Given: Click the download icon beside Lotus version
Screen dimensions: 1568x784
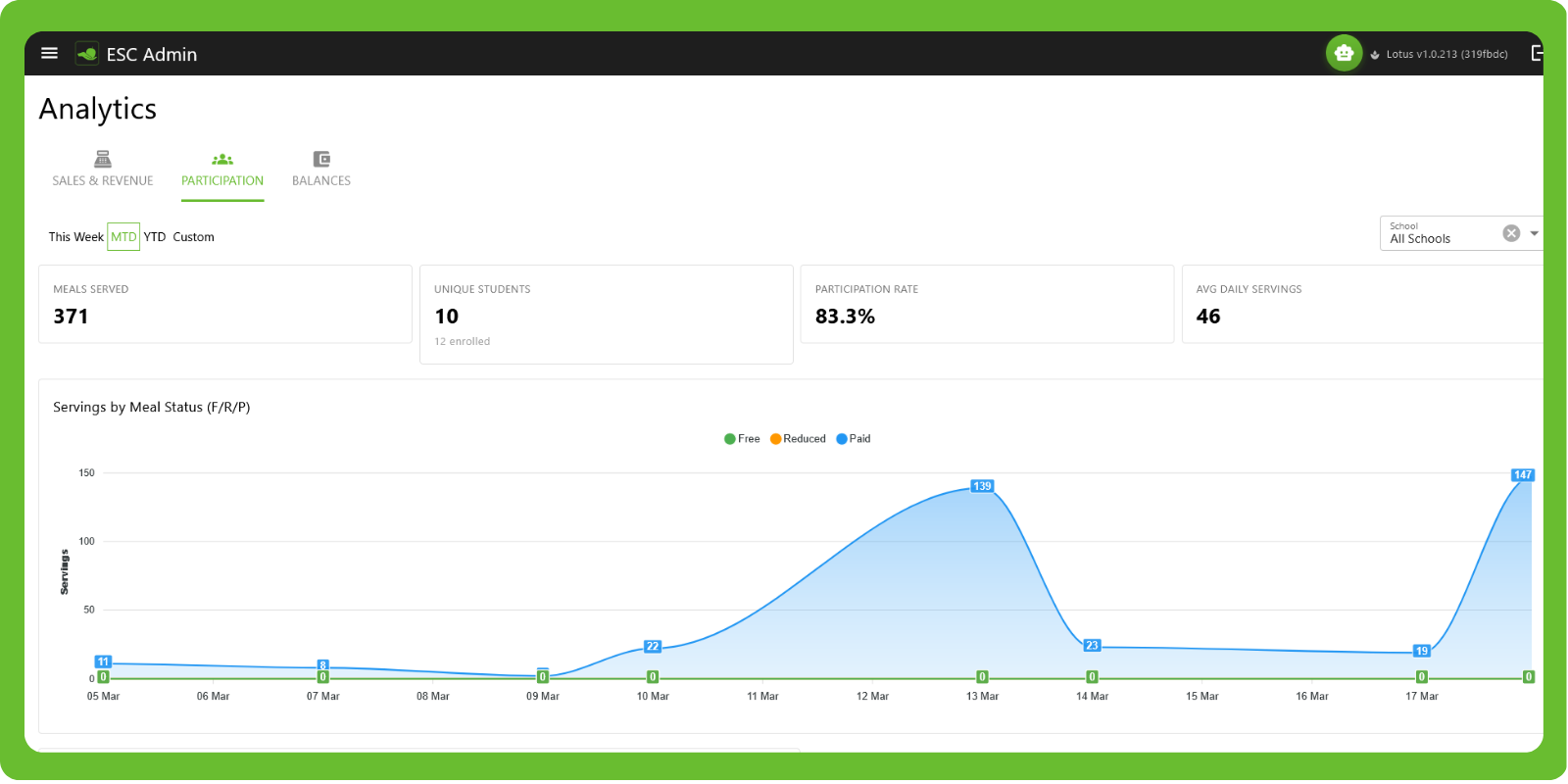Looking at the screenshot, I should 1375,55.
